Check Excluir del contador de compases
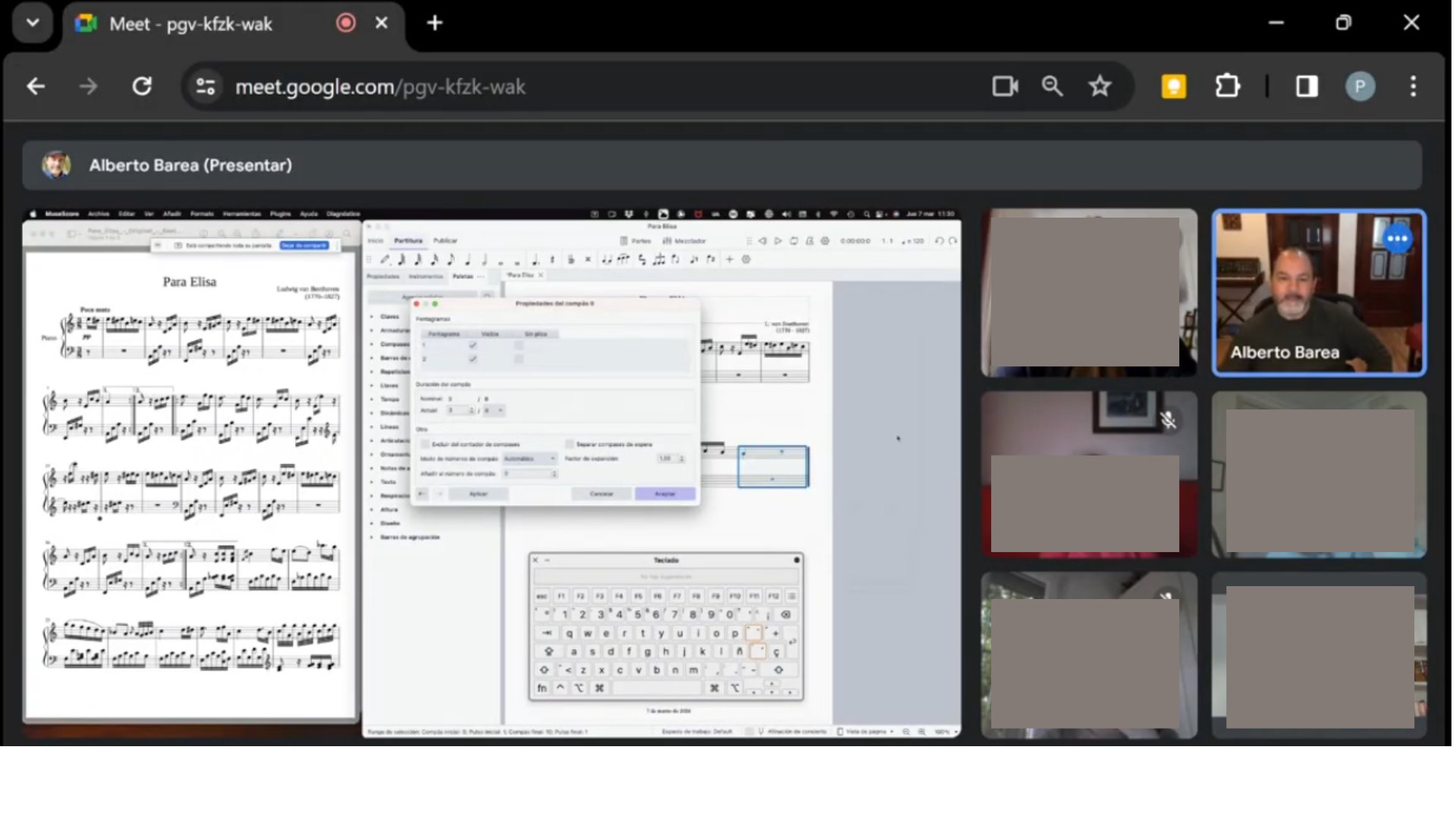Screen dimensions: 1456x819 425,444
